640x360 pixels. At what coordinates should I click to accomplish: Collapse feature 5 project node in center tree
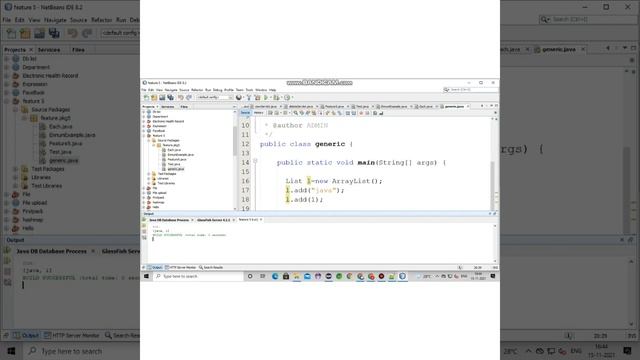pos(144,136)
